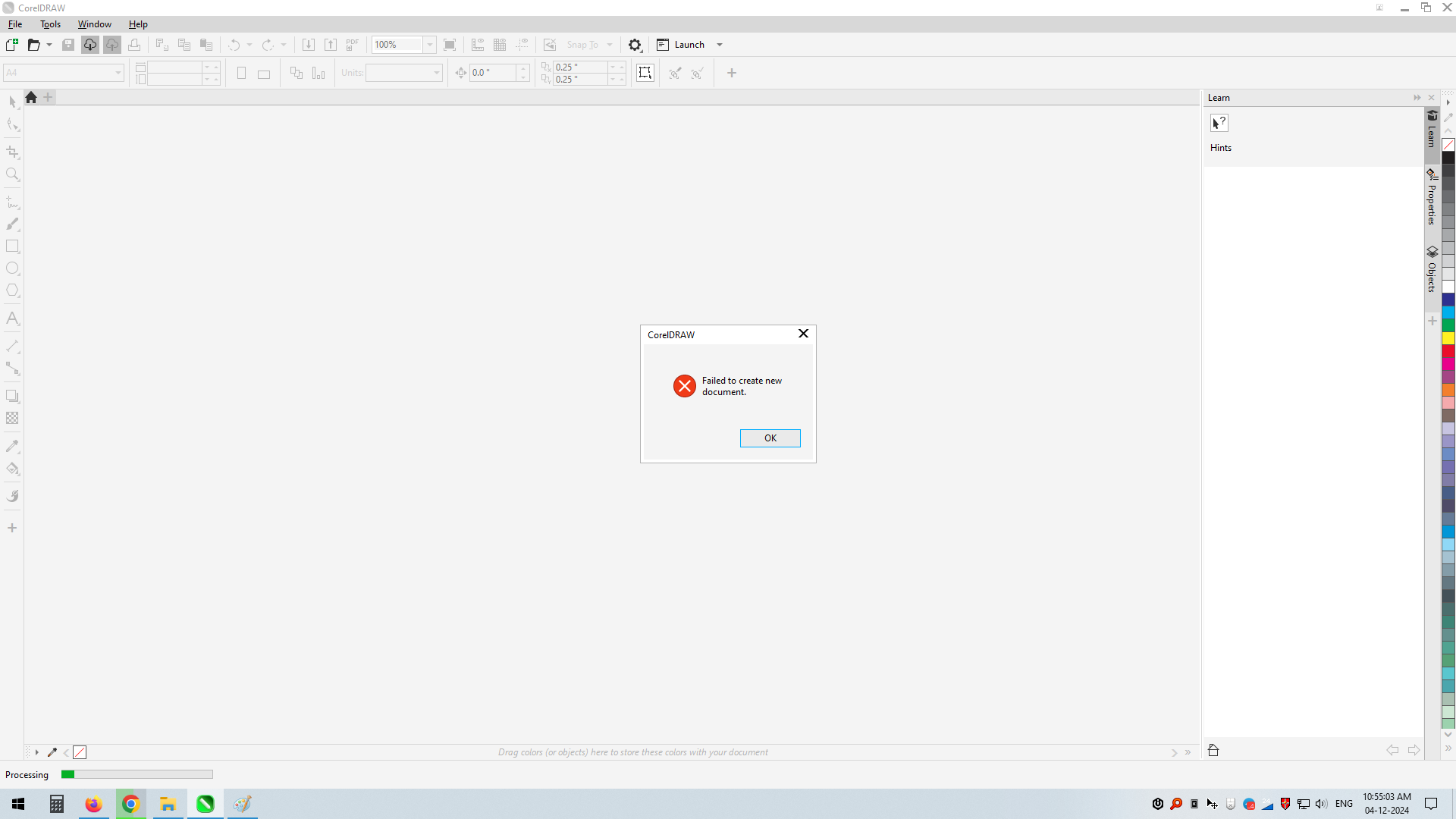Select the Zoom magnifier tool

point(13,174)
